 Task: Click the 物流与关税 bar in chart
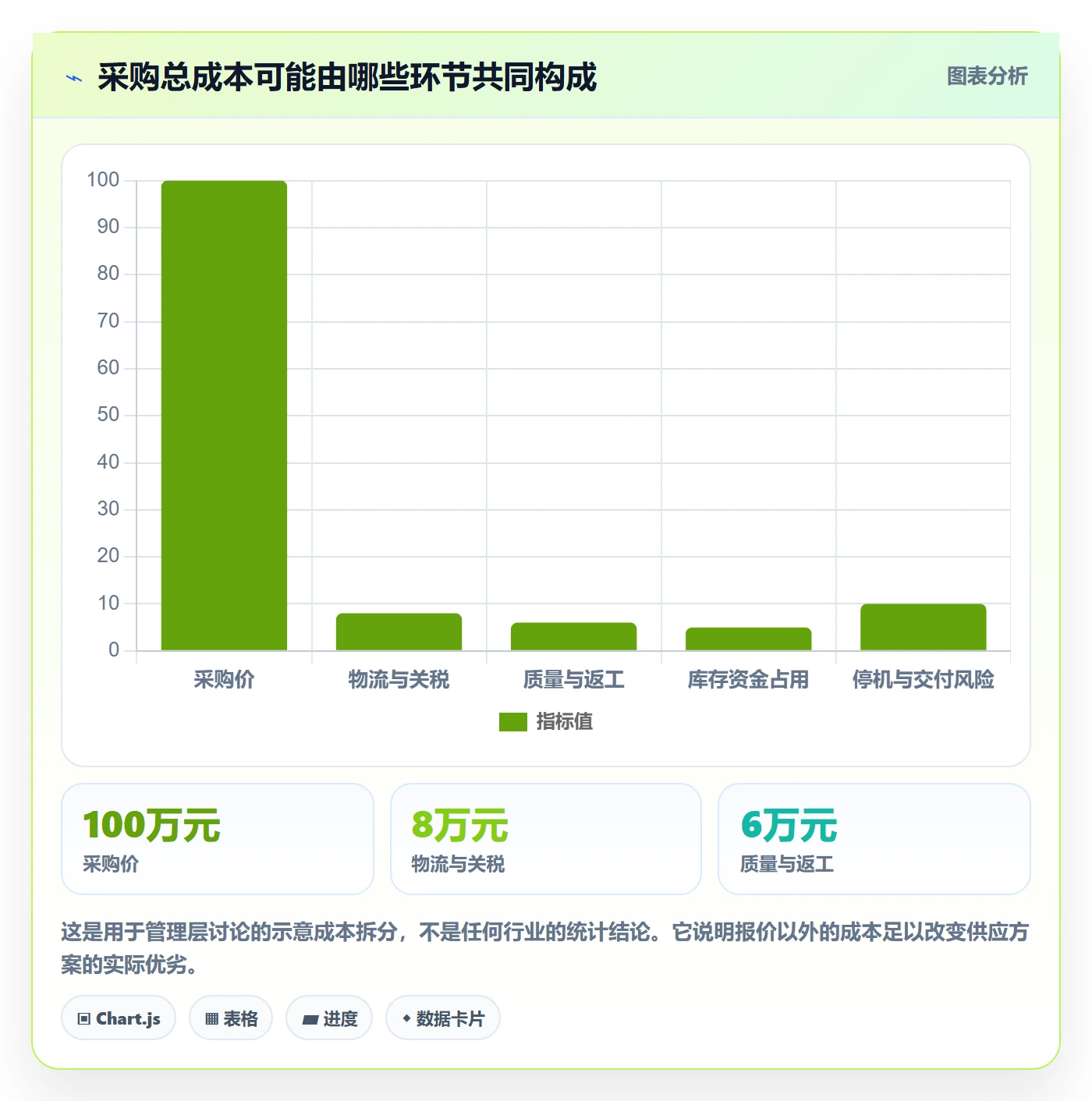pyautogui.click(x=399, y=632)
